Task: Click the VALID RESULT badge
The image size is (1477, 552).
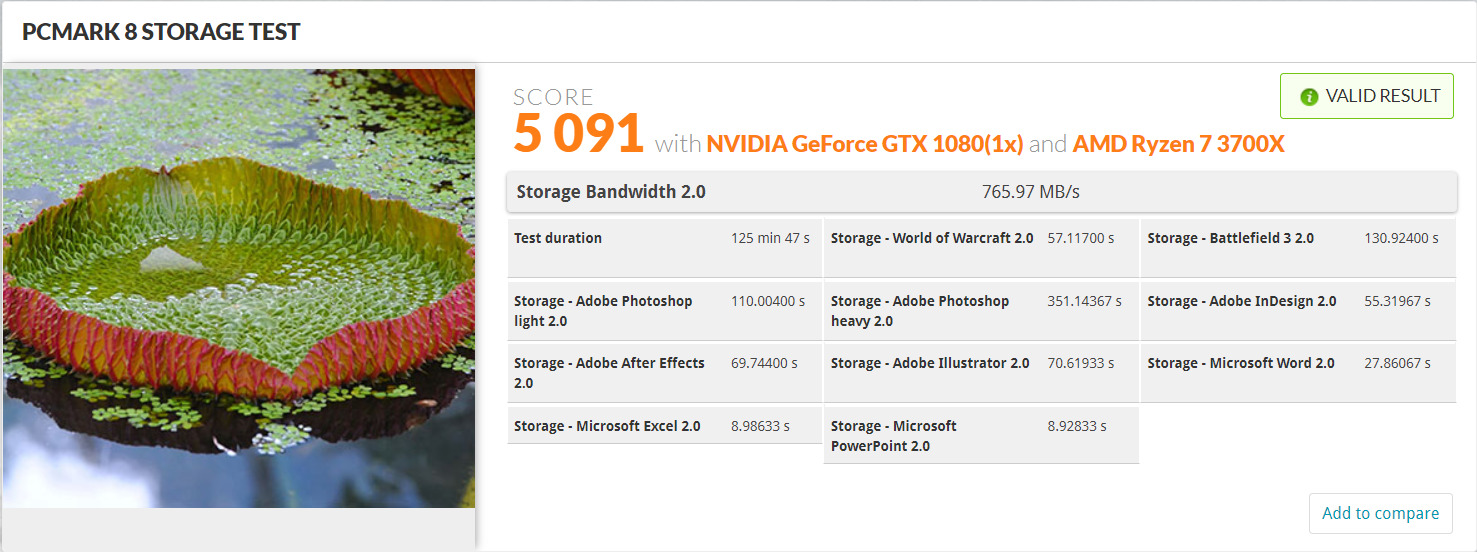Action: coord(1366,97)
